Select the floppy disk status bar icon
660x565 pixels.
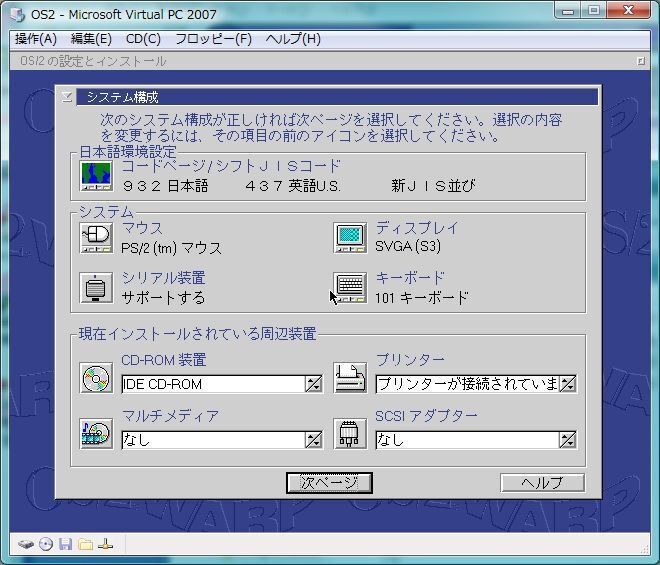[66, 544]
